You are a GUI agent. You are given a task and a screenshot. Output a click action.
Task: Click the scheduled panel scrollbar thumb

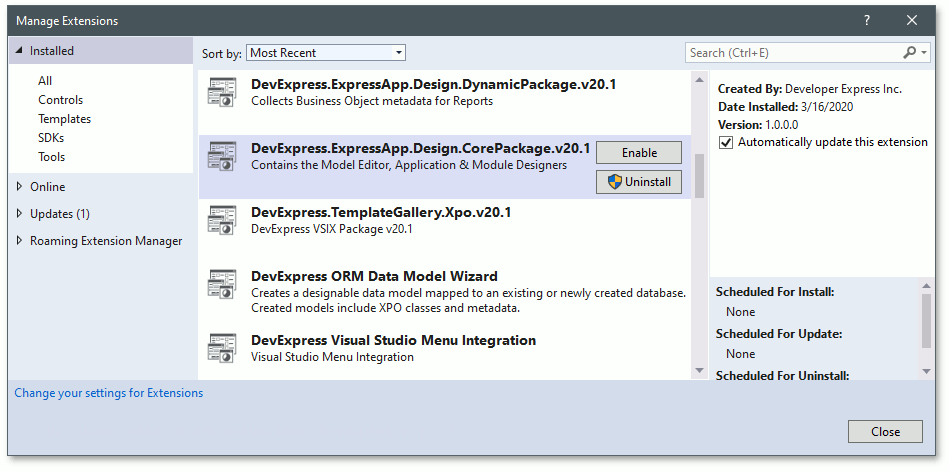coord(927,321)
